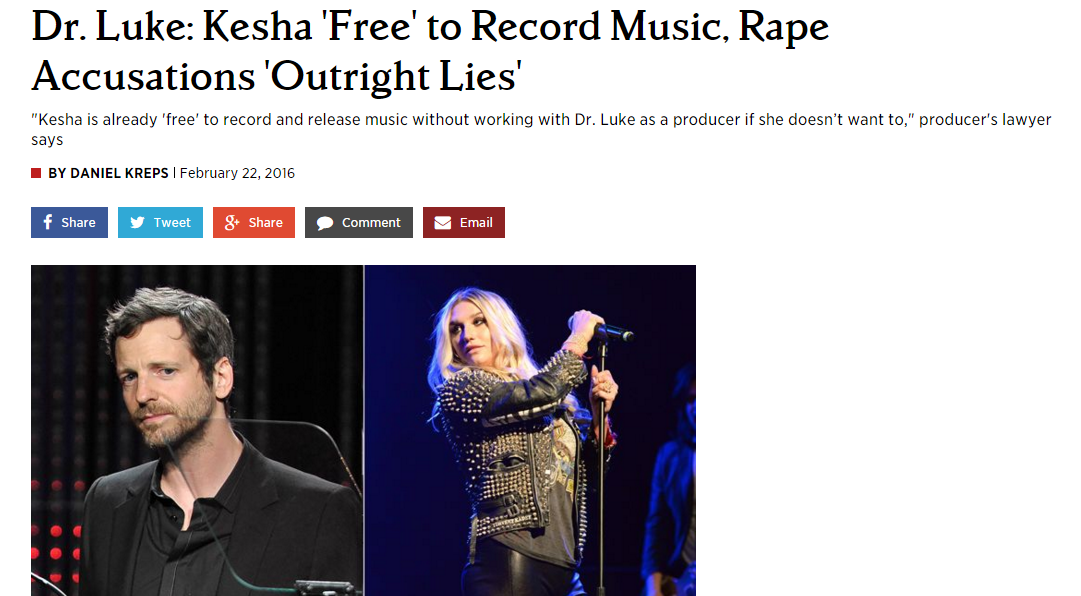Click the red square beside the byline
The height and width of the screenshot is (596, 1081).
pos(36,173)
